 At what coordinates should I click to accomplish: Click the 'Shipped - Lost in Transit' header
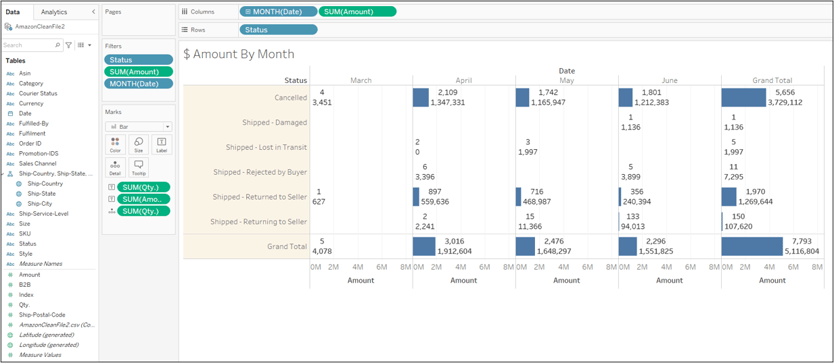click(266, 147)
